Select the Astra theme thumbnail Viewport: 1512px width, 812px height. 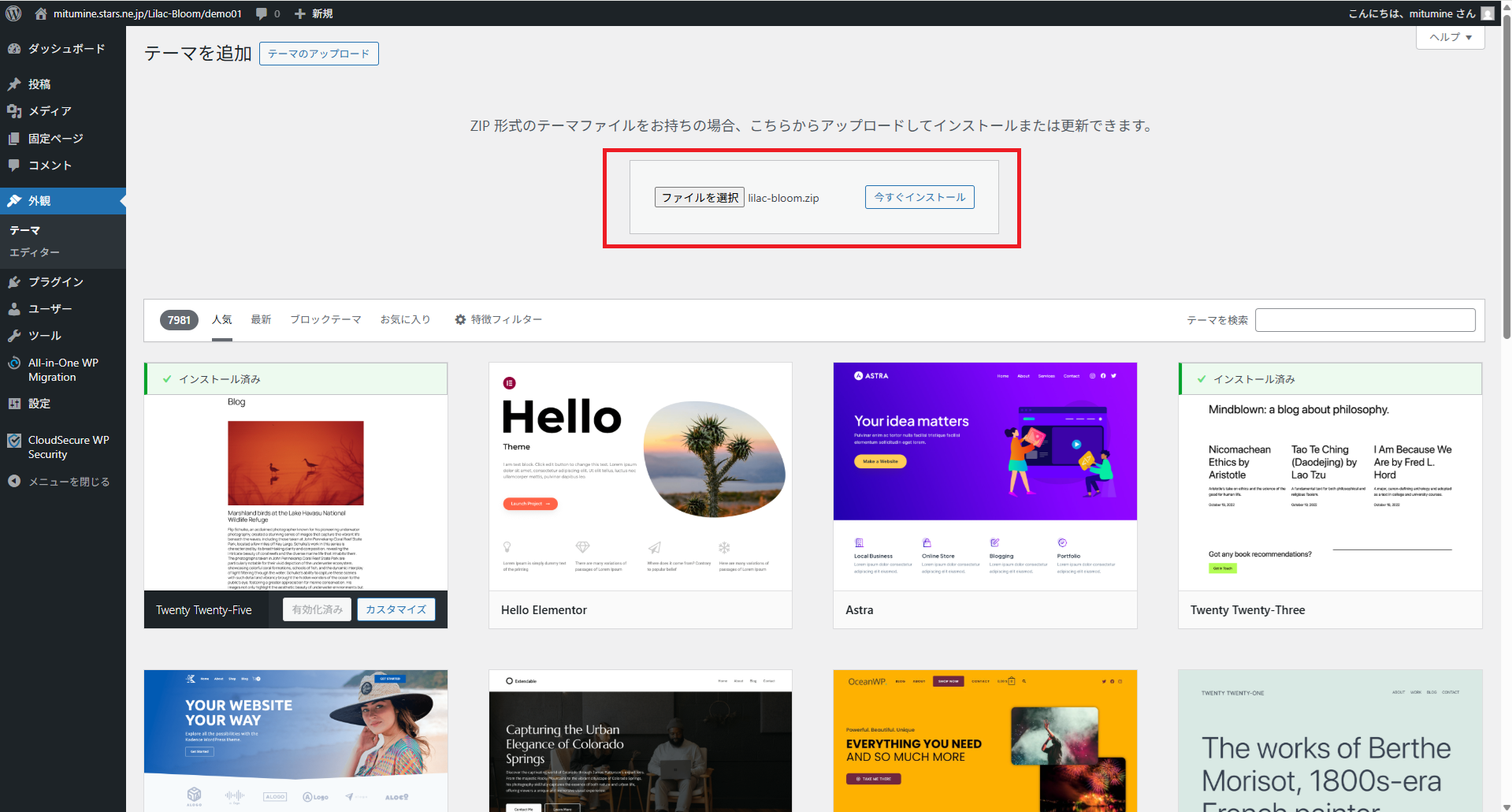coord(985,476)
